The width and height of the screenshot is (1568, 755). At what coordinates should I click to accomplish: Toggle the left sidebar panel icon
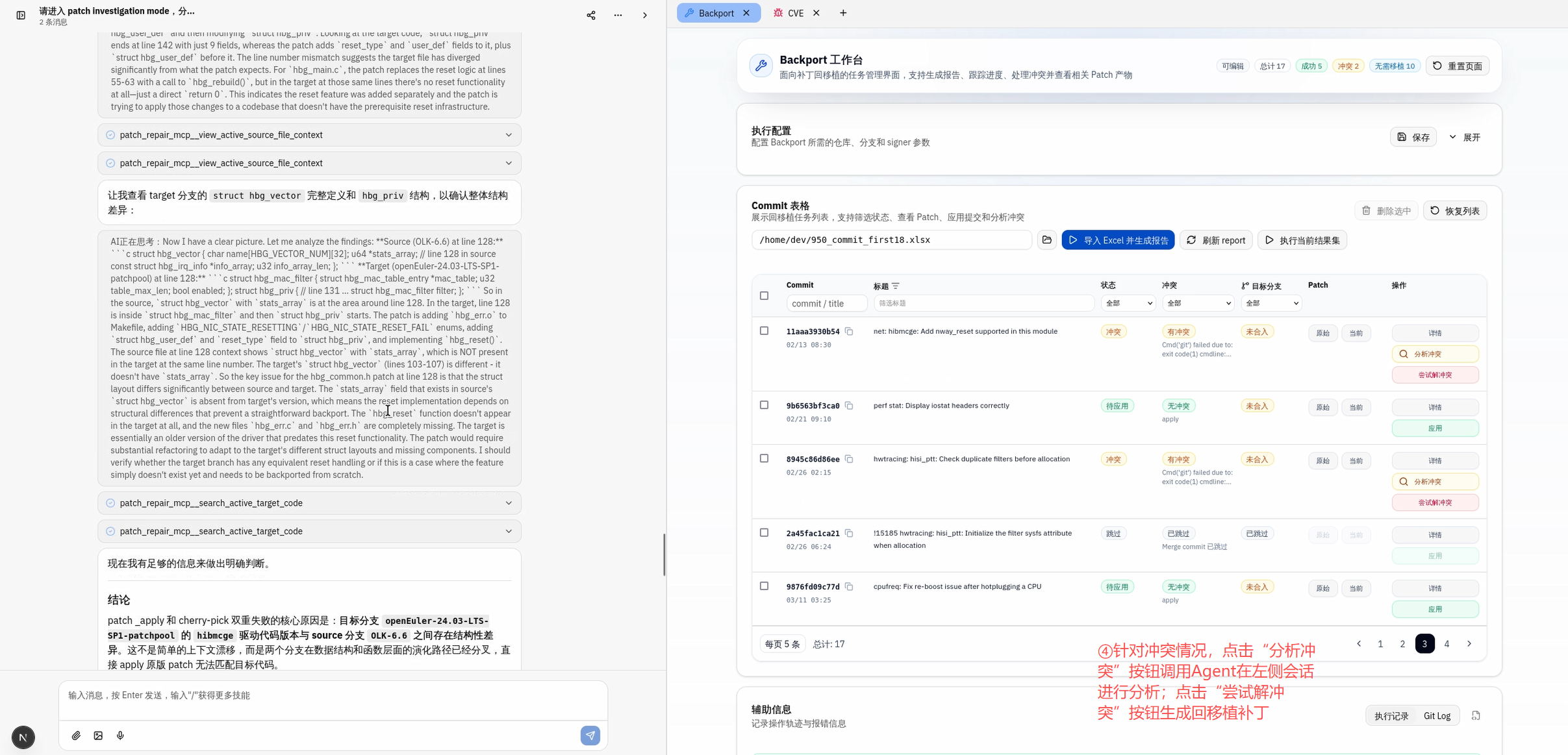tap(21, 15)
